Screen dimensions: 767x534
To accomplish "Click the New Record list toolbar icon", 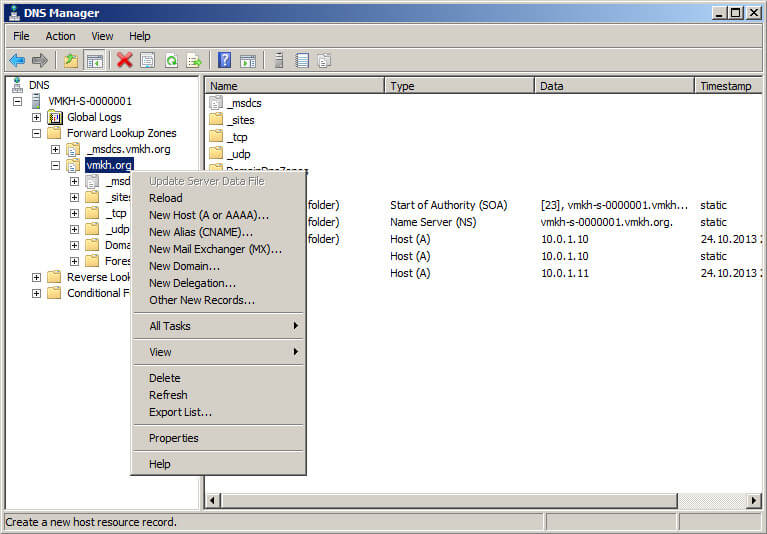I will pos(302,61).
